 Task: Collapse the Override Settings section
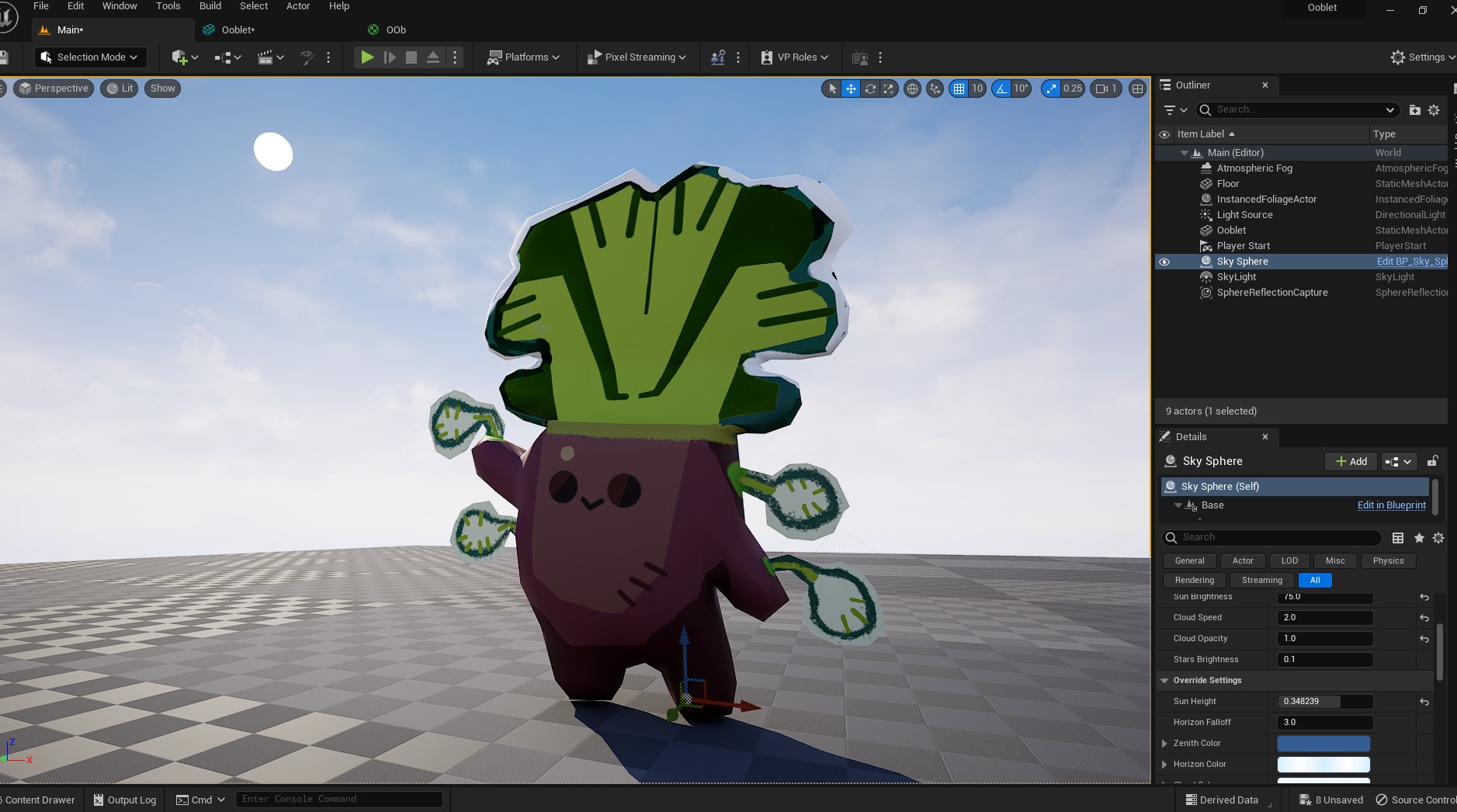pos(1164,681)
